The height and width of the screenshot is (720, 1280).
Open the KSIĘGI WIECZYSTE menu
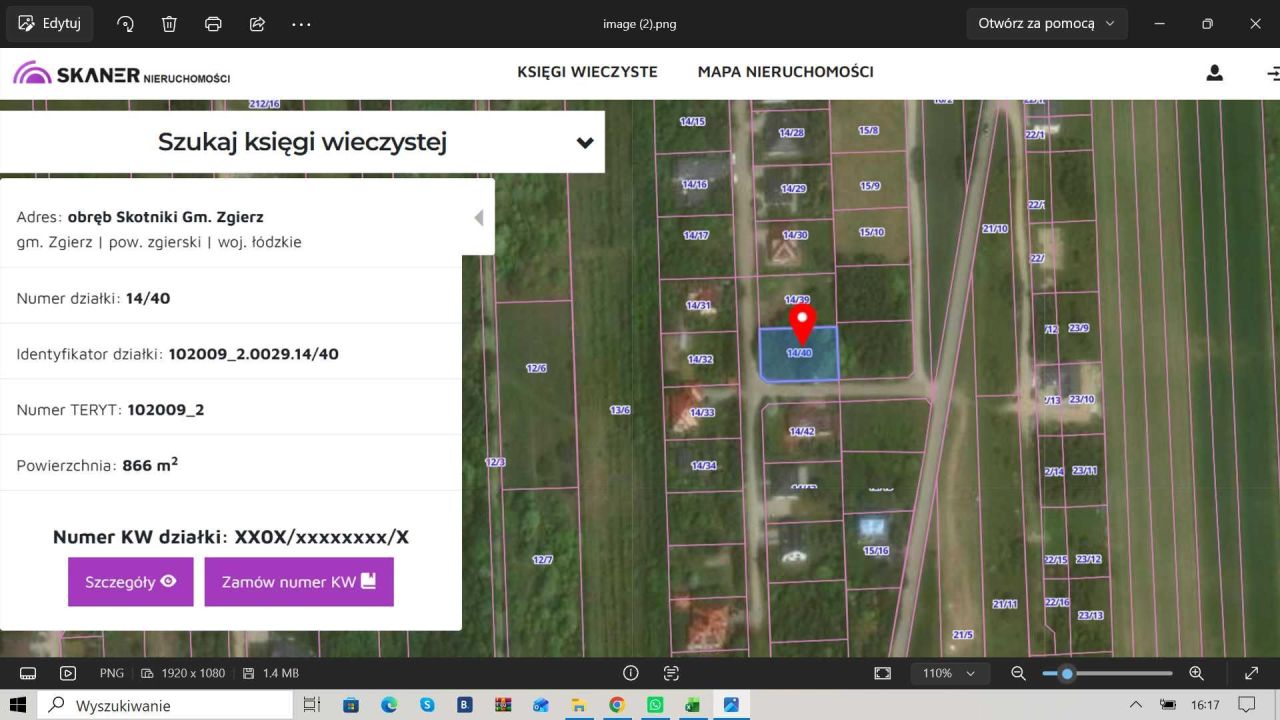(587, 72)
